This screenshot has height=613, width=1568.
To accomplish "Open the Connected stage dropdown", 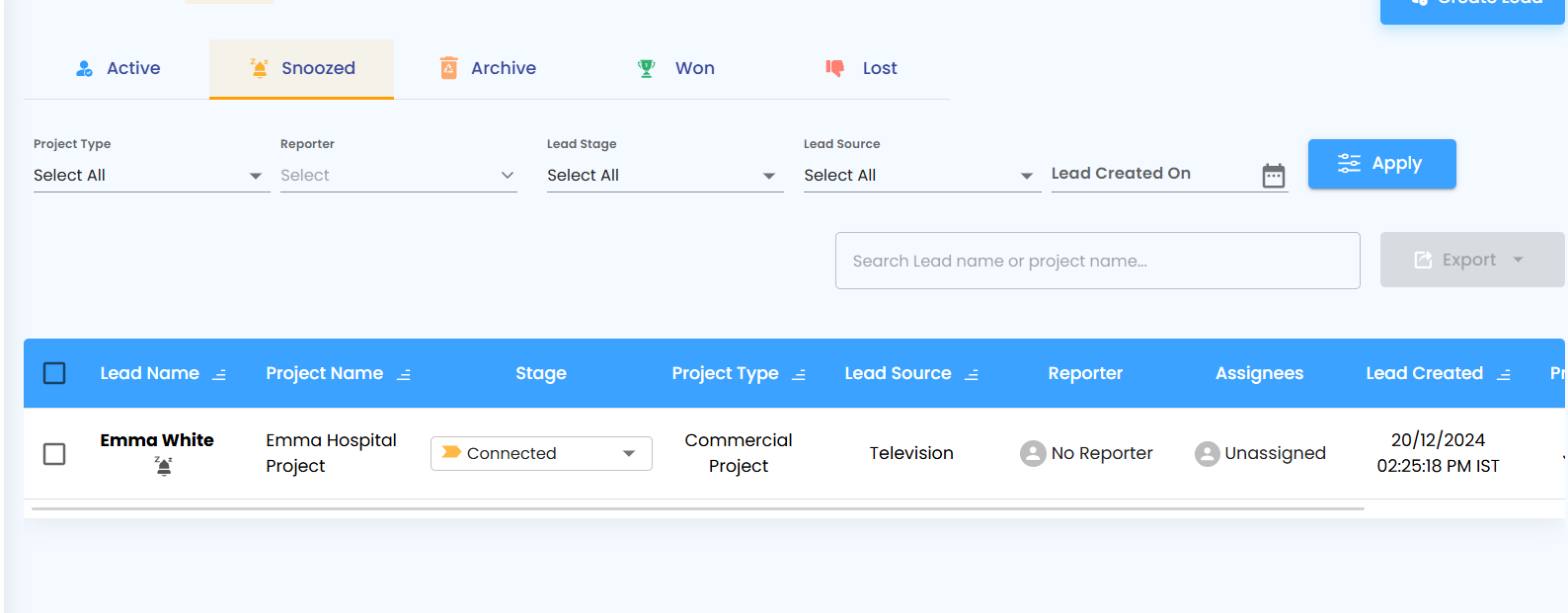I will point(541,453).
